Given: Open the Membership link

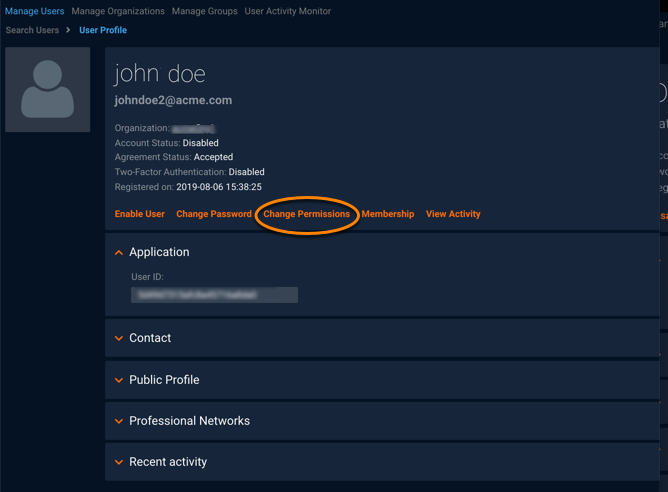Looking at the screenshot, I should click(388, 214).
